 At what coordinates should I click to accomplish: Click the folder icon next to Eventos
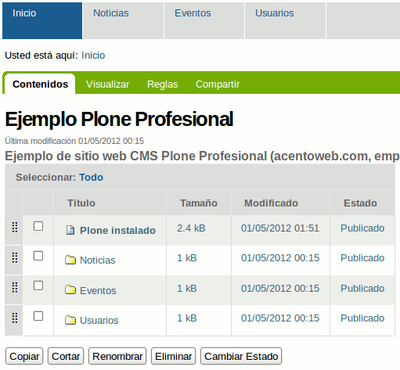coord(70,290)
